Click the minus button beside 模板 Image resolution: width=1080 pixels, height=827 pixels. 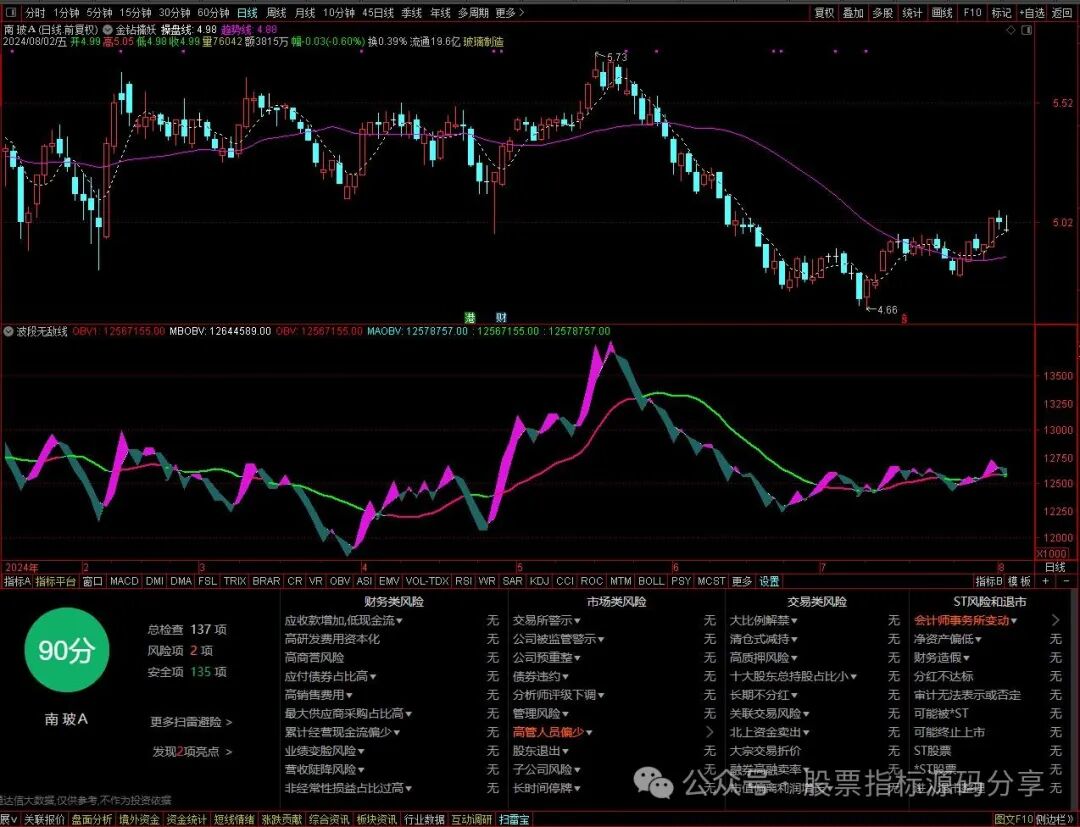[x=1066, y=581]
